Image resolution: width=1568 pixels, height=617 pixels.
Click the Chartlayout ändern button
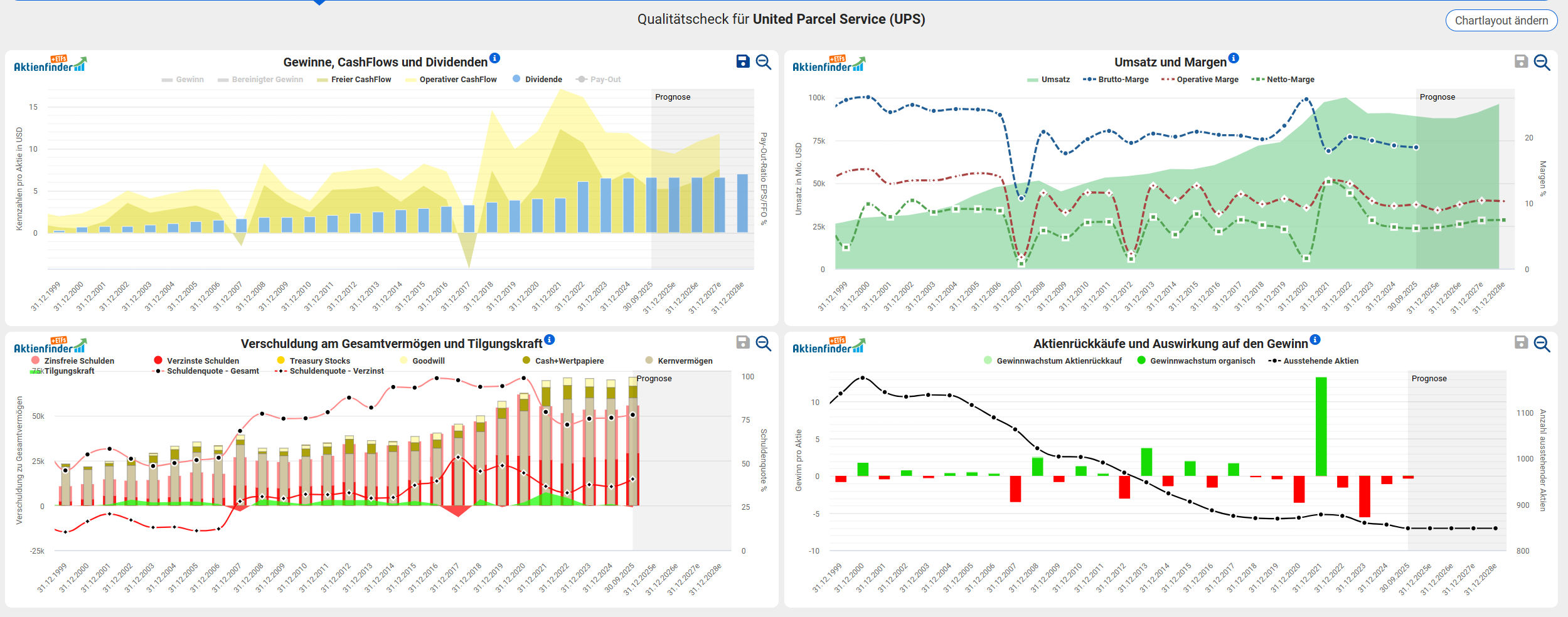[x=1501, y=21]
